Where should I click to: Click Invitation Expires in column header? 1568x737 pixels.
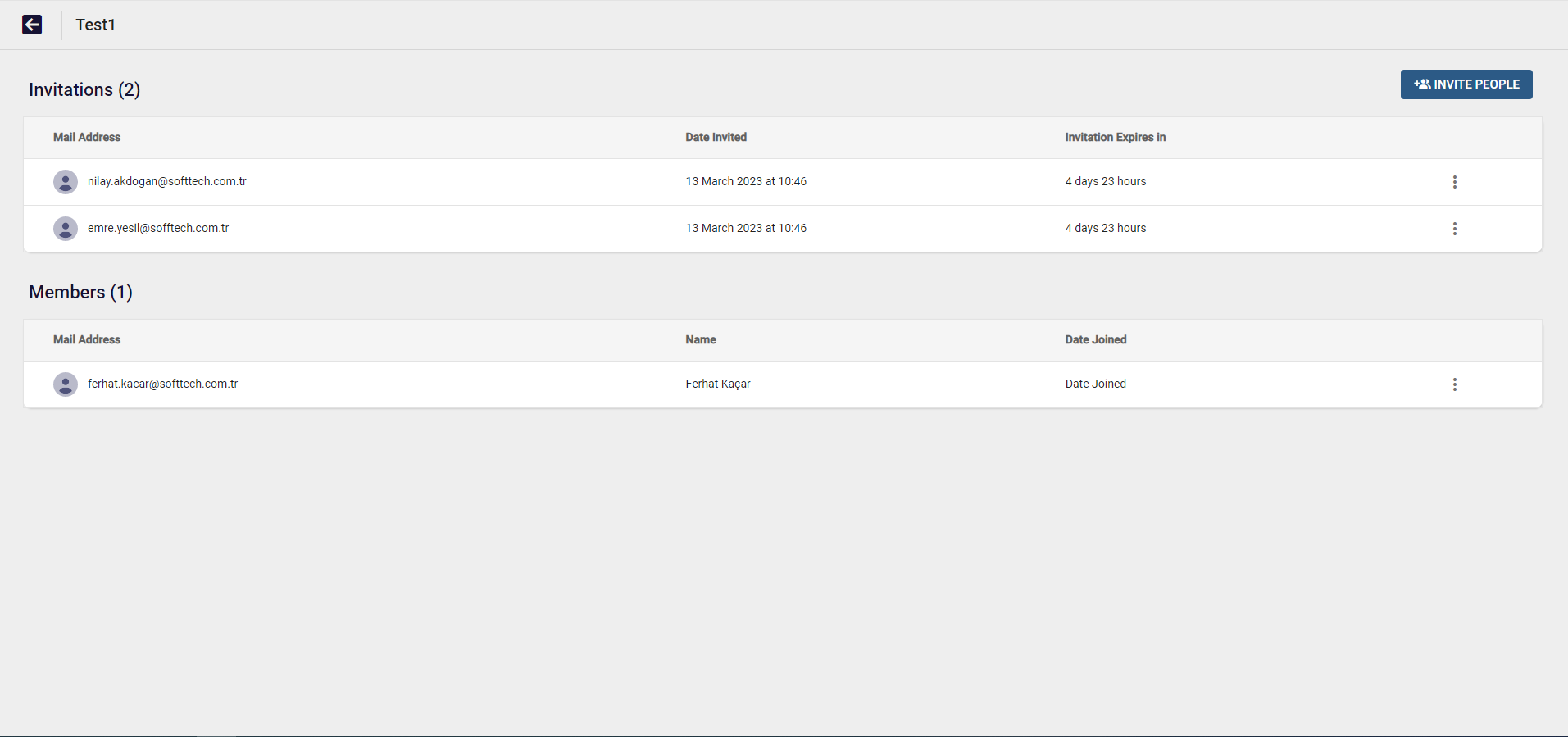click(1115, 137)
